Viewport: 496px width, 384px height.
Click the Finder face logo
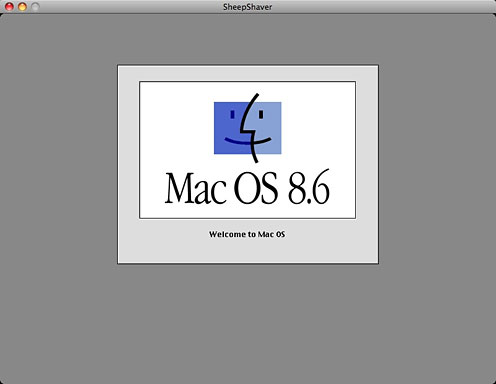tap(248, 128)
